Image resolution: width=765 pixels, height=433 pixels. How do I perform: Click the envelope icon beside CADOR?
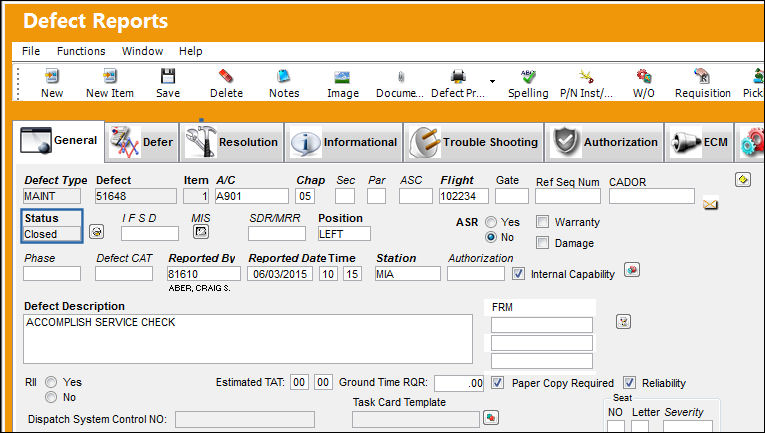pos(711,204)
